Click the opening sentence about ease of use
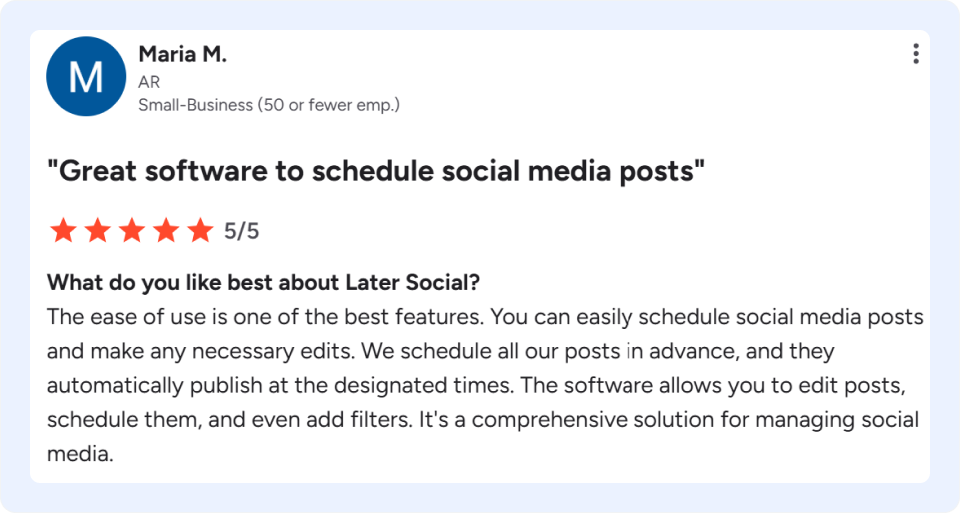This screenshot has width=960, height=513. [266, 317]
